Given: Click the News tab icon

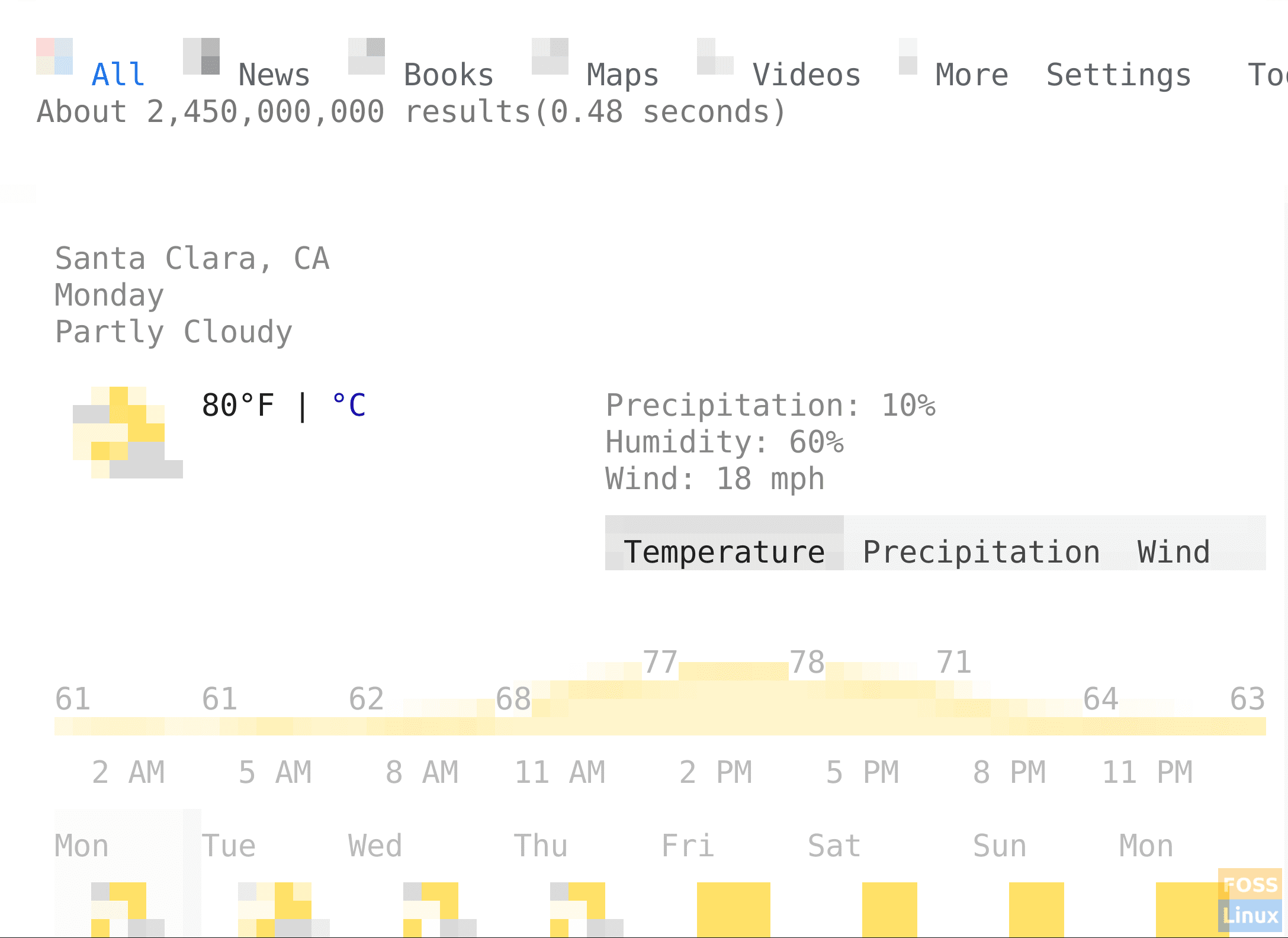Looking at the screenshot, I should (x=201, y=56).
